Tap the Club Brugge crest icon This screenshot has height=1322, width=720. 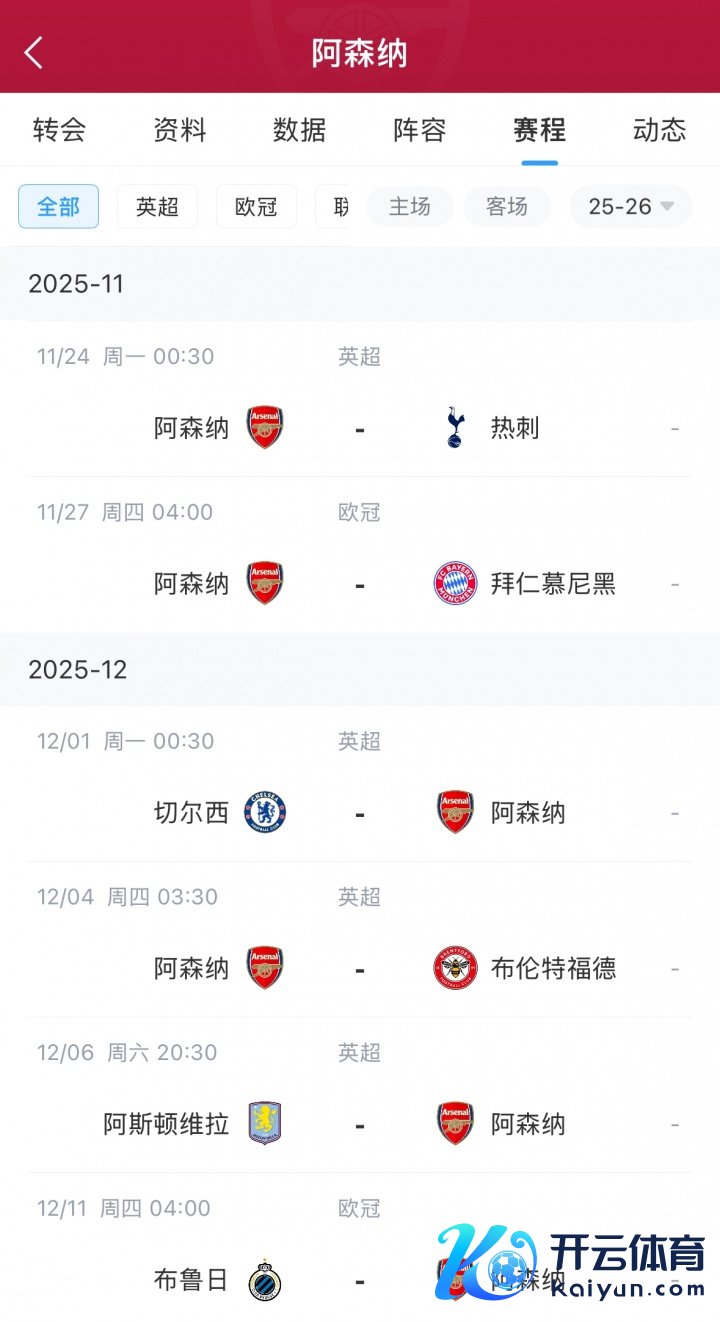coord(265,1279)
